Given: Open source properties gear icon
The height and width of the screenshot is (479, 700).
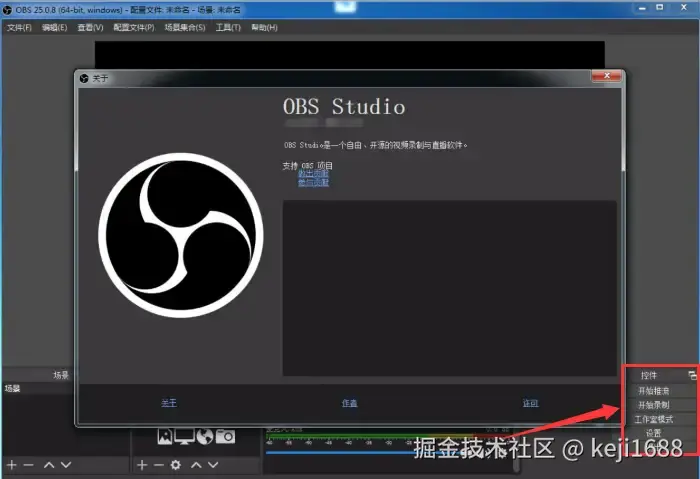Looking at the screenshot, I should tap(176, 465).
